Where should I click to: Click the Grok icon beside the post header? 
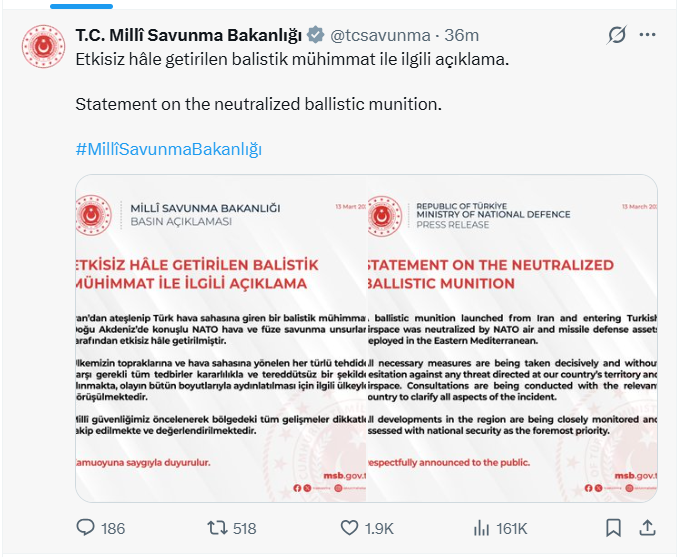click(x=617, y=36)
